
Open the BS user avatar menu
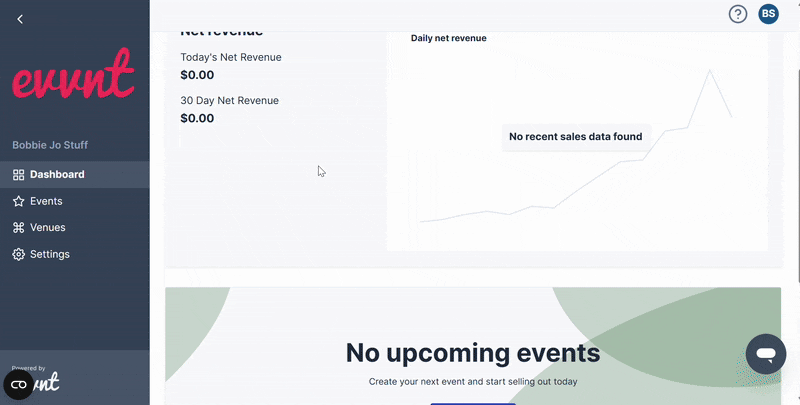click(x=768, y=14)
